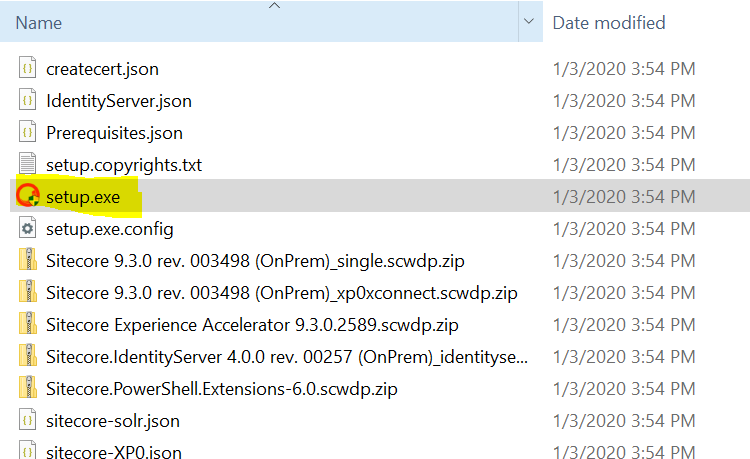Select the file name setup.exe
Viewport: 750px width, 459px height.
83,197
